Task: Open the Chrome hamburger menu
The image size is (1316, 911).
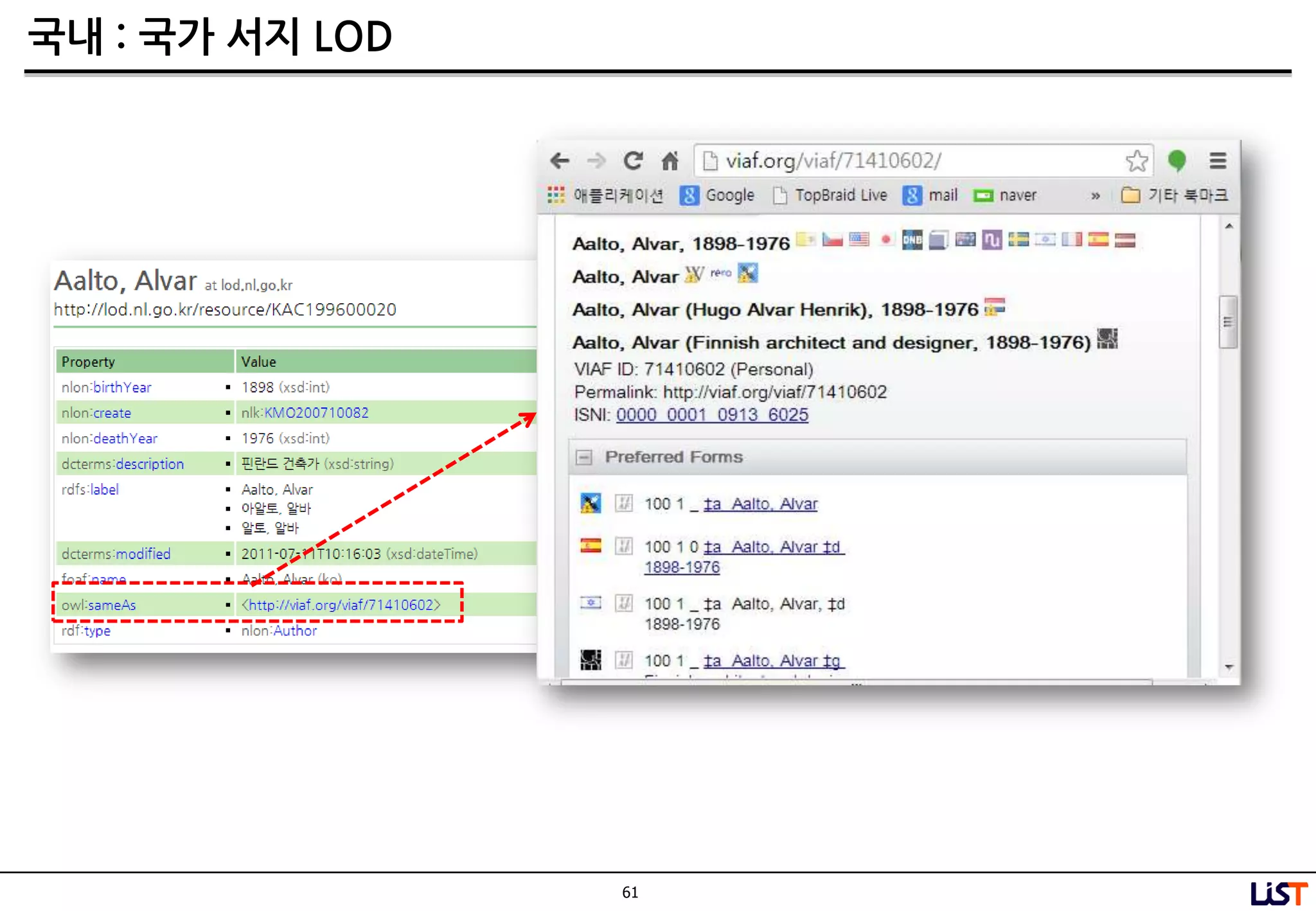Action: [1218, 161]
